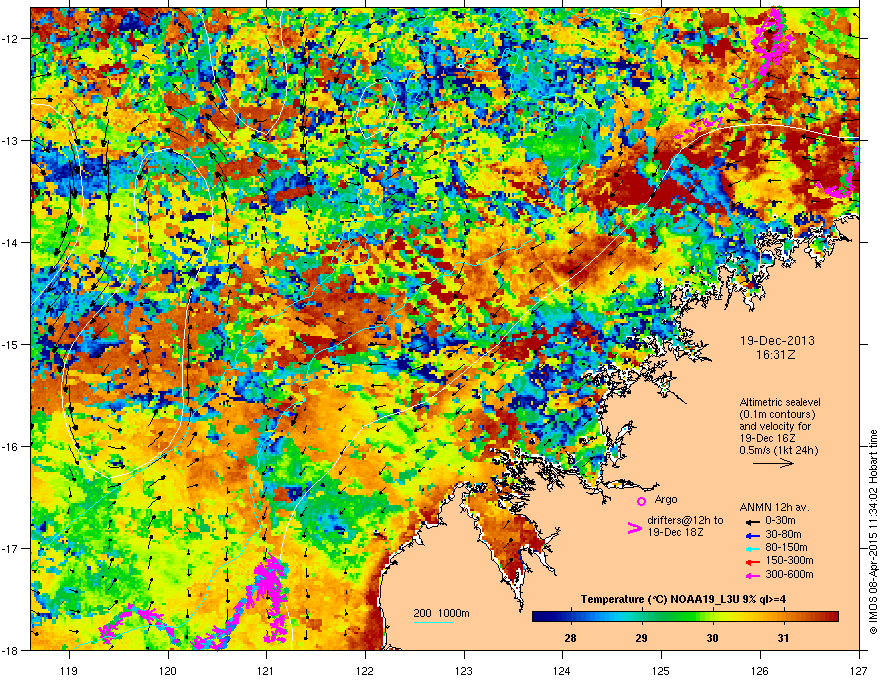Click the longitude '123' axis label

click(x=464, y=670)
